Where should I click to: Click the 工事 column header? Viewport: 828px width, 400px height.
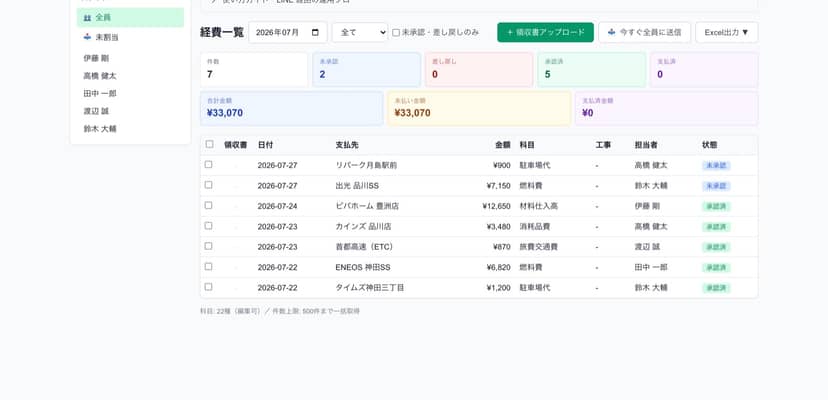(x=604, y=145)
